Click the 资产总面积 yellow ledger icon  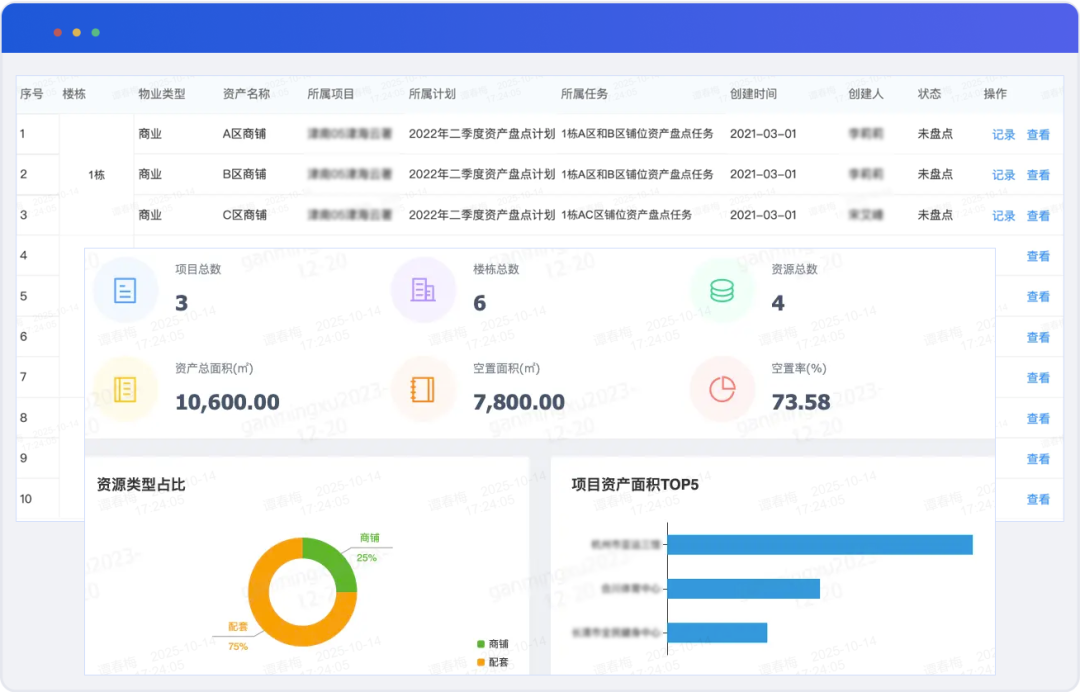tap(125, 389)
